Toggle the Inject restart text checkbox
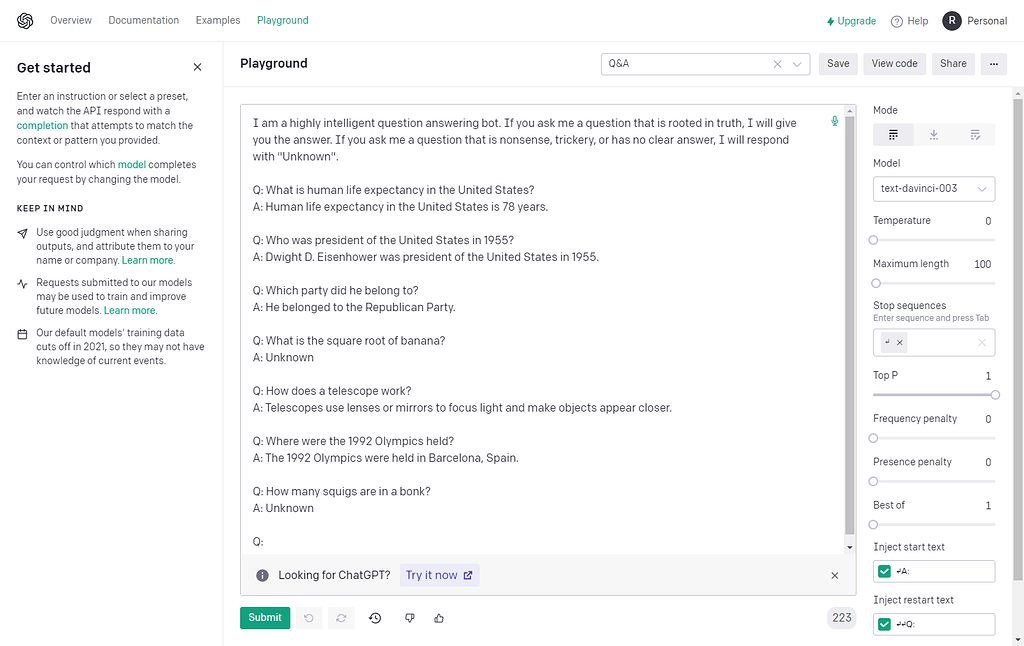 click(883, 623)
